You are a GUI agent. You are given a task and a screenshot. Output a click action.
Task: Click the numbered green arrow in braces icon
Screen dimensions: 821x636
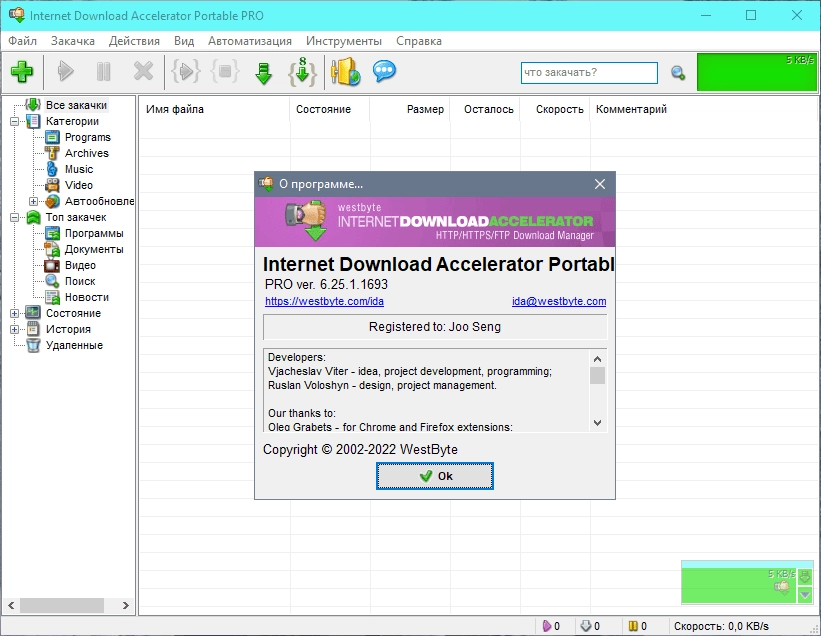303,72
